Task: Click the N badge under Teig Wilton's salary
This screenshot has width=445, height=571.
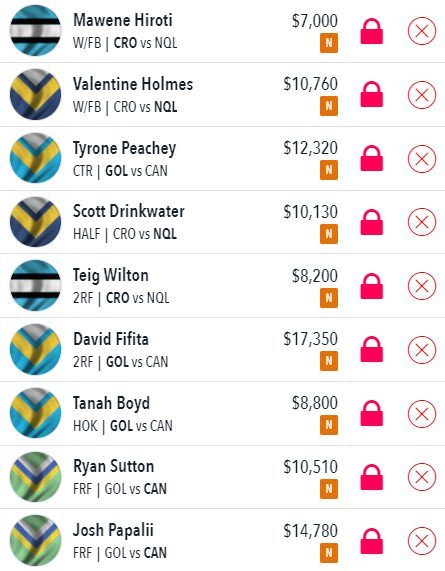Action: tap(329, 298)
